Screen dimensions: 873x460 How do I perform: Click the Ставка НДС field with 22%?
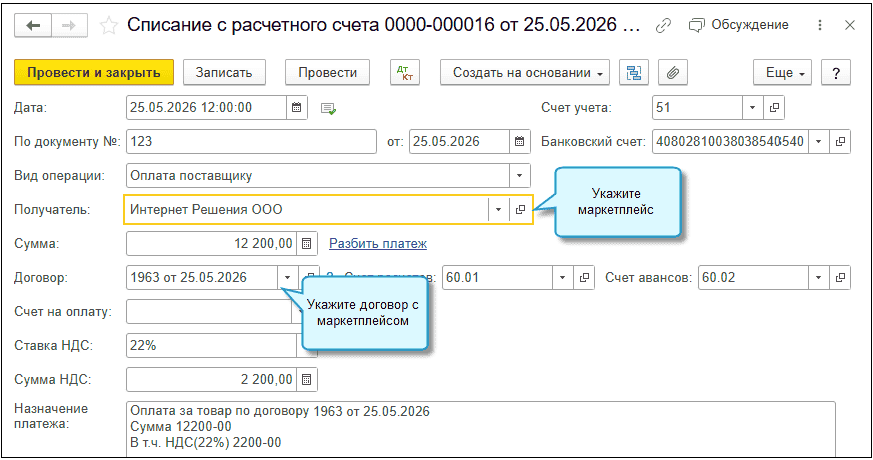pyautogui.click(x=212, y=345)
